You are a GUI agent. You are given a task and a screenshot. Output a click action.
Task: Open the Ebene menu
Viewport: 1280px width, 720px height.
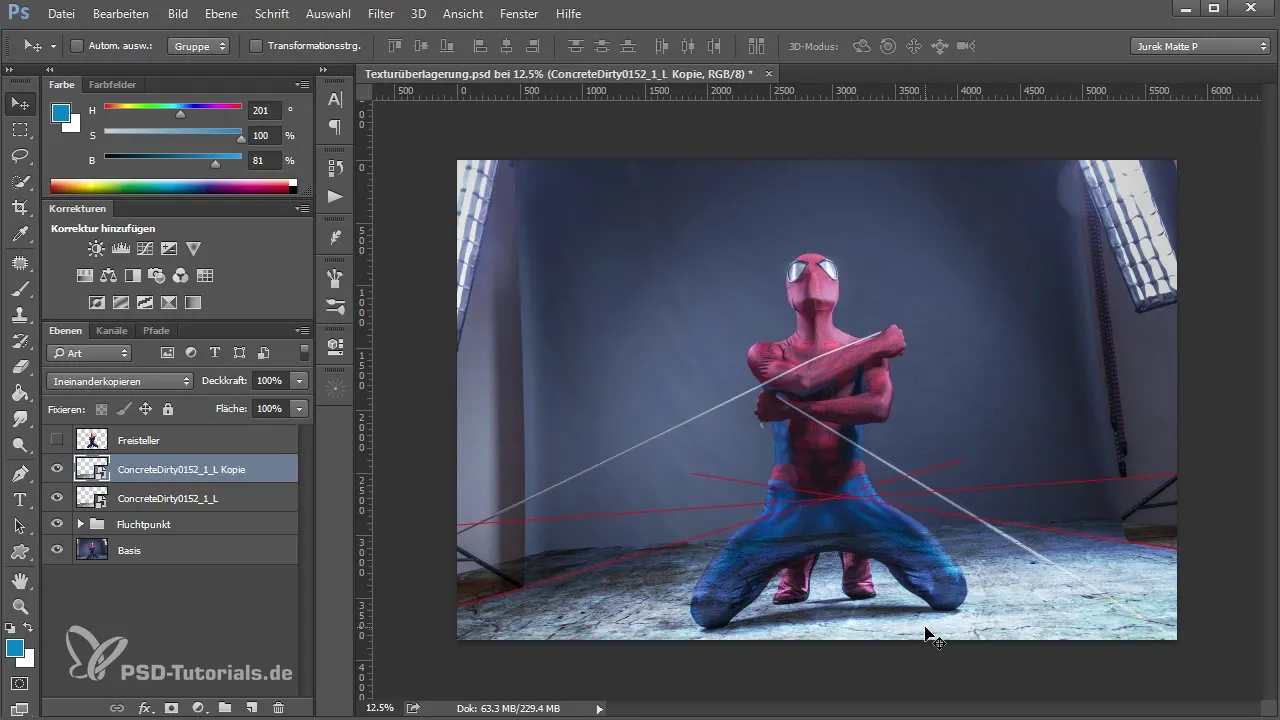point(222,14)
